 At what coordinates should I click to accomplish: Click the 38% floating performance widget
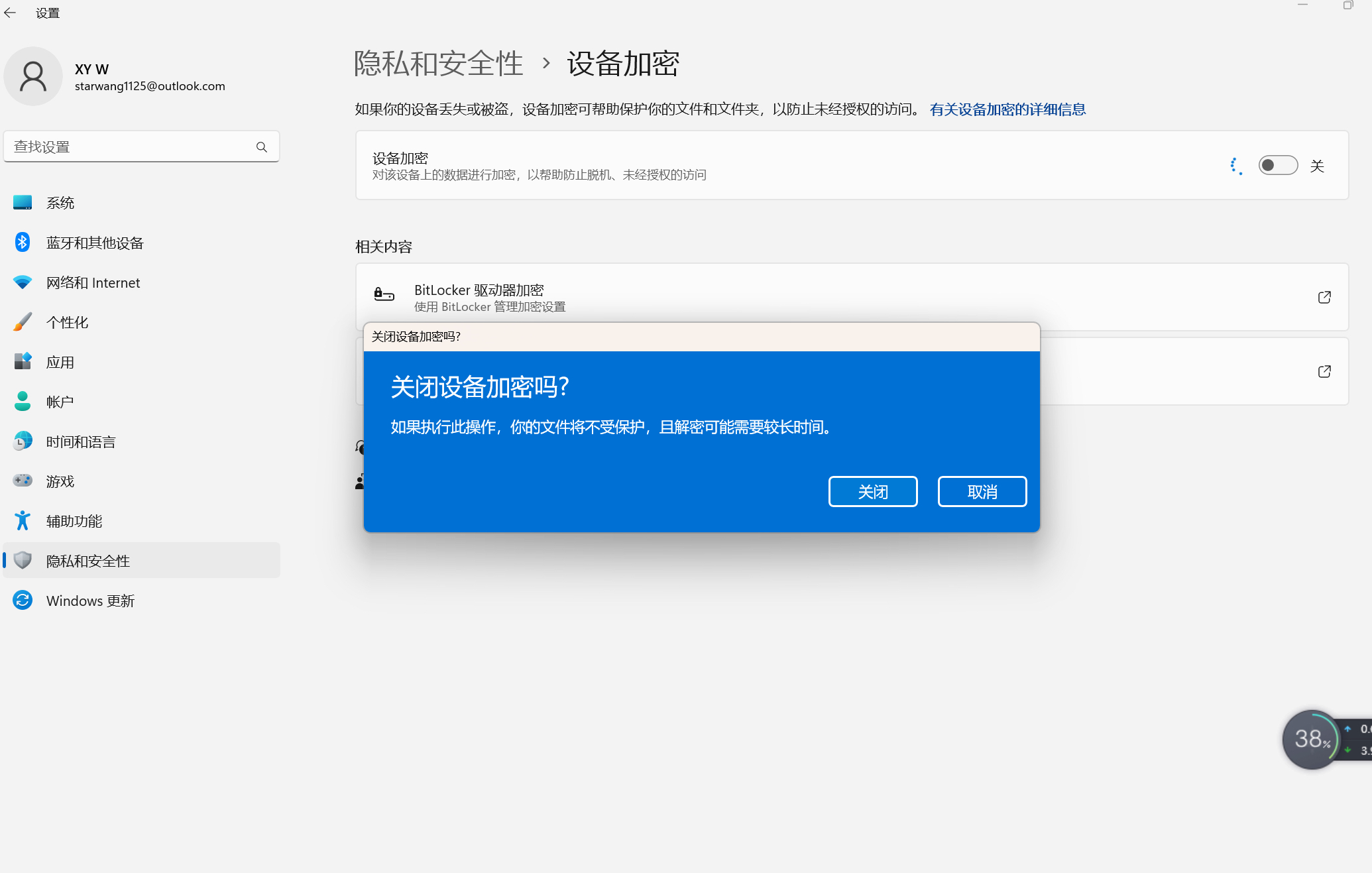[1310, 739]
